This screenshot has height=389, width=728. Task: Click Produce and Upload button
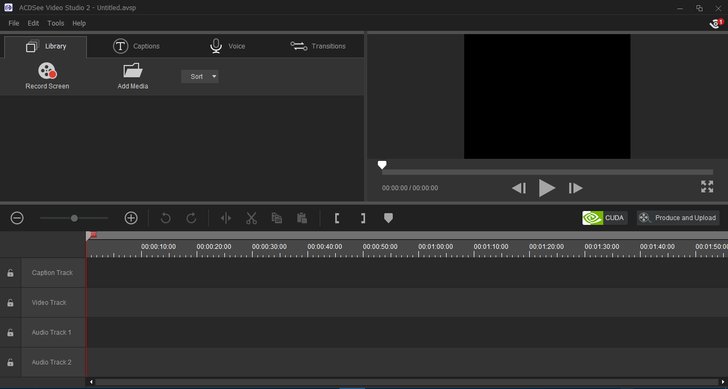(678, 218)
